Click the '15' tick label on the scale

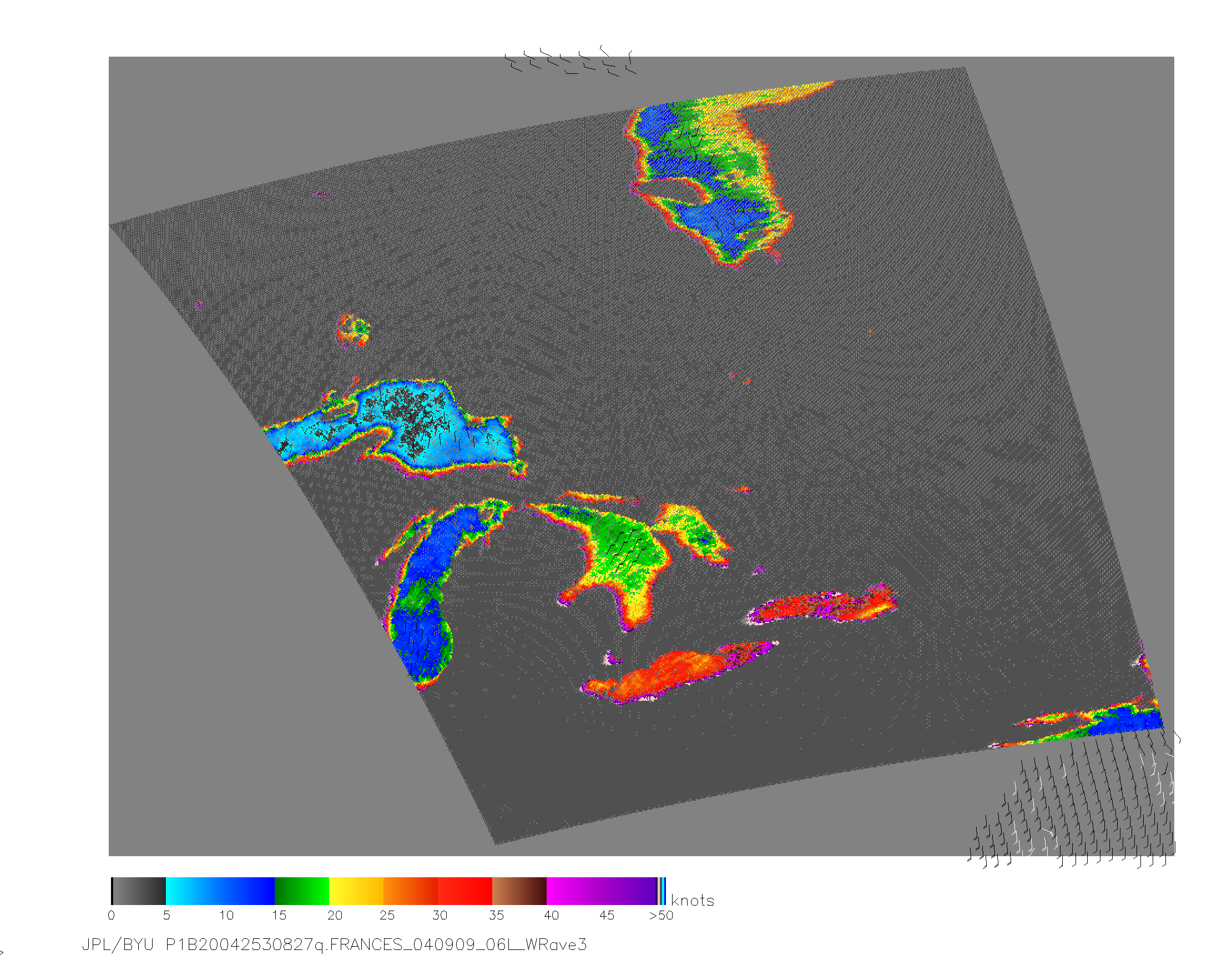(x=279, y=916)
